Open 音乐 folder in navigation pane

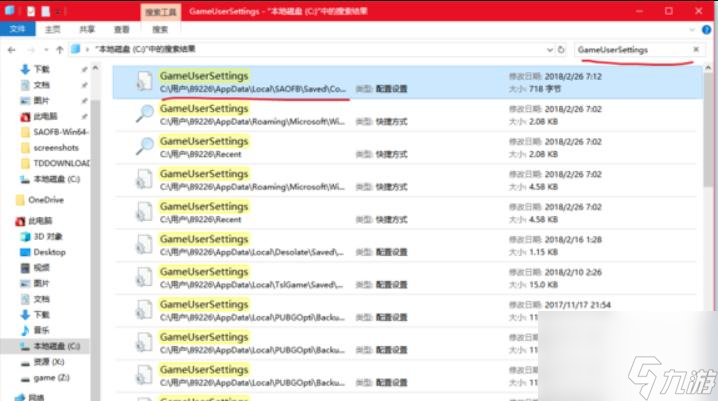click(x=42, y=330)
